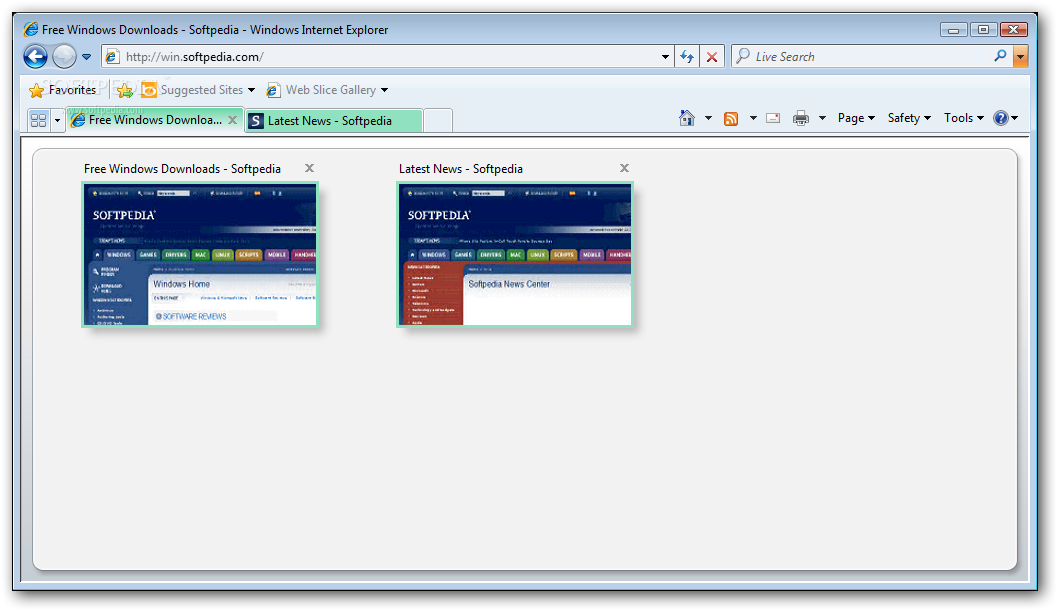
Task: Click the RSS Feeds icon
Action: pyautogui.click(x=731, y=119)
